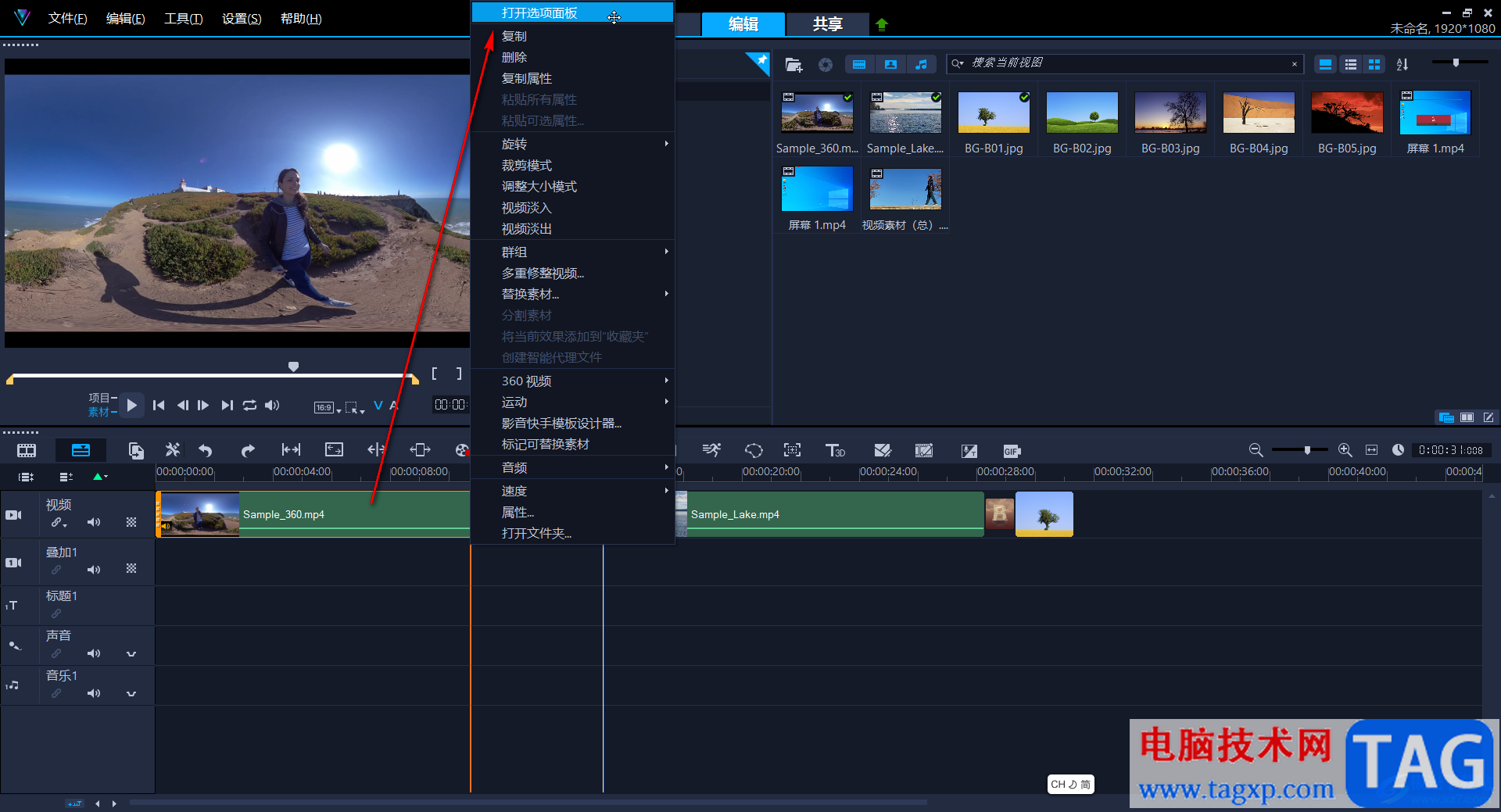Expand the 旋转 submenu
Image resolution: width=1501 pixels, height=812 pixels.
pyautogui.click(x=572, y=144)
